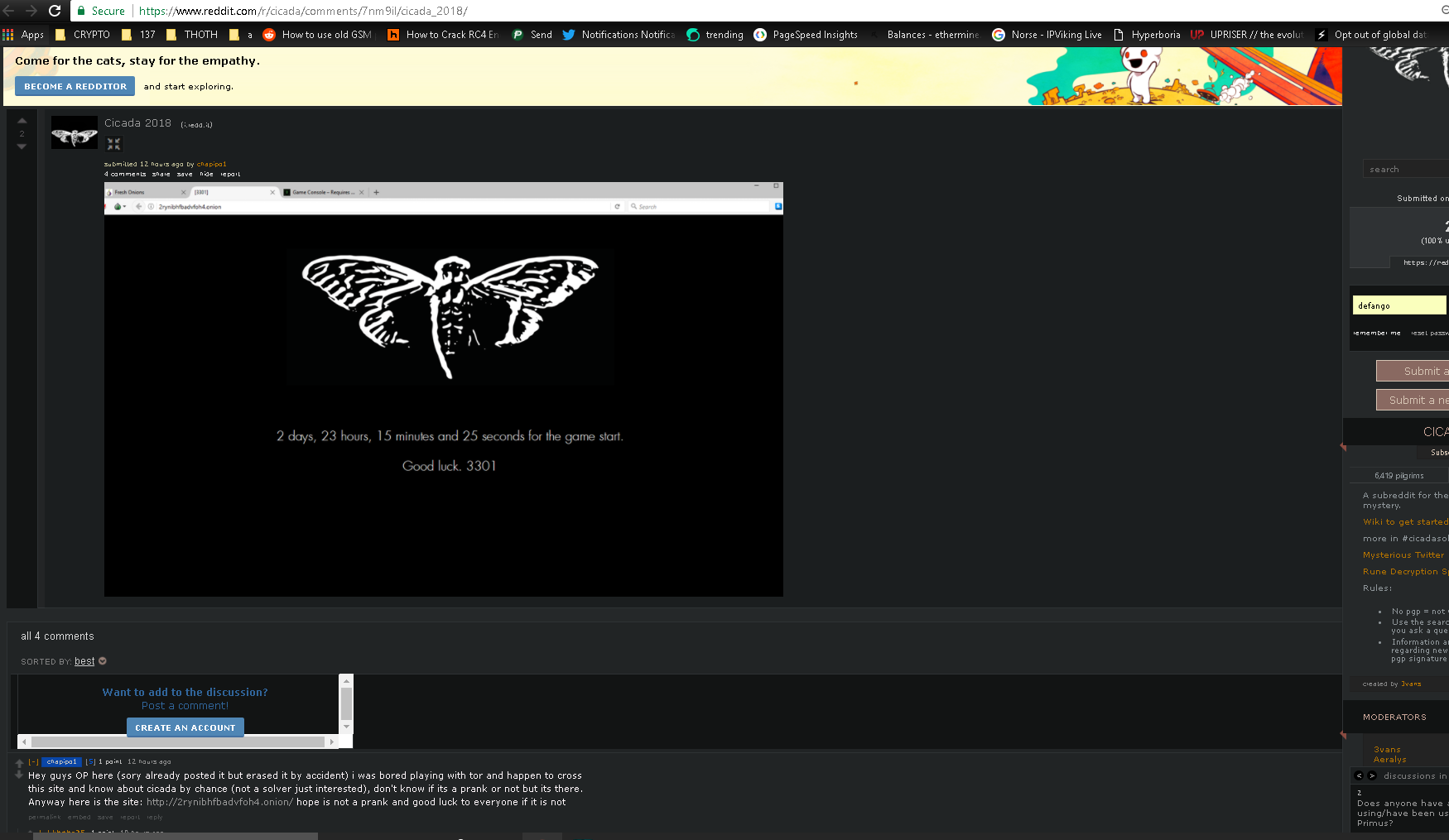
Task: Click the remember me option
Action: (1377, 333)
